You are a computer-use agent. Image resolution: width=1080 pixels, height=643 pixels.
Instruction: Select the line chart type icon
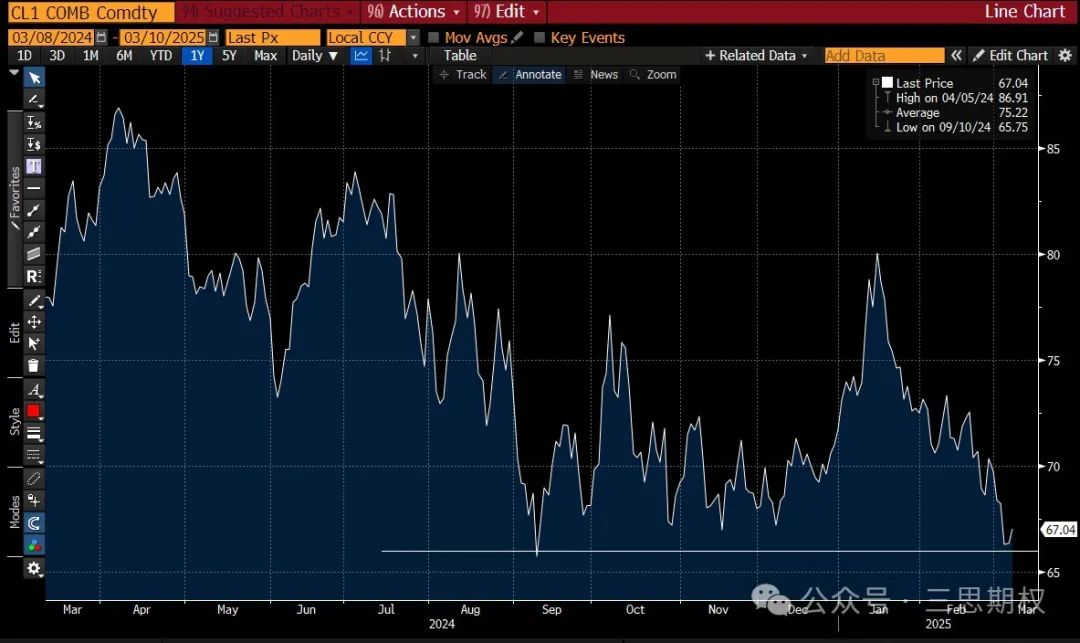pos(361,56)
